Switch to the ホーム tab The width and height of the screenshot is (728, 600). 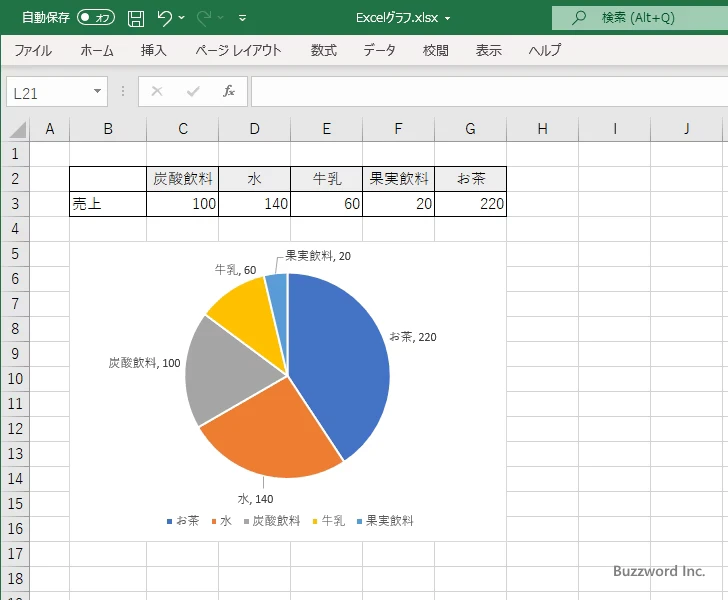97,50
